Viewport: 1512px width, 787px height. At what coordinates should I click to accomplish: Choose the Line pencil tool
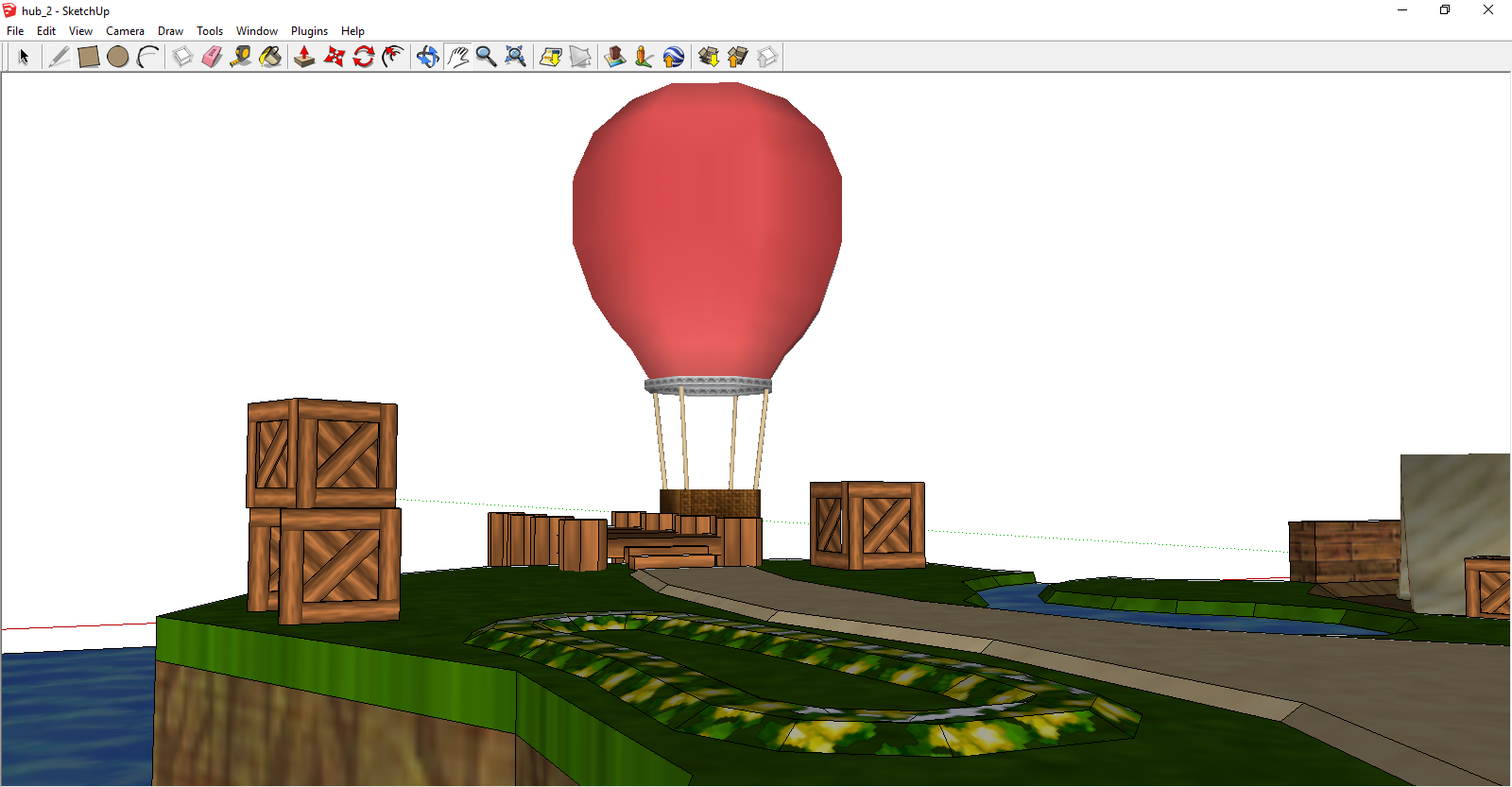(x=60, y=57)
